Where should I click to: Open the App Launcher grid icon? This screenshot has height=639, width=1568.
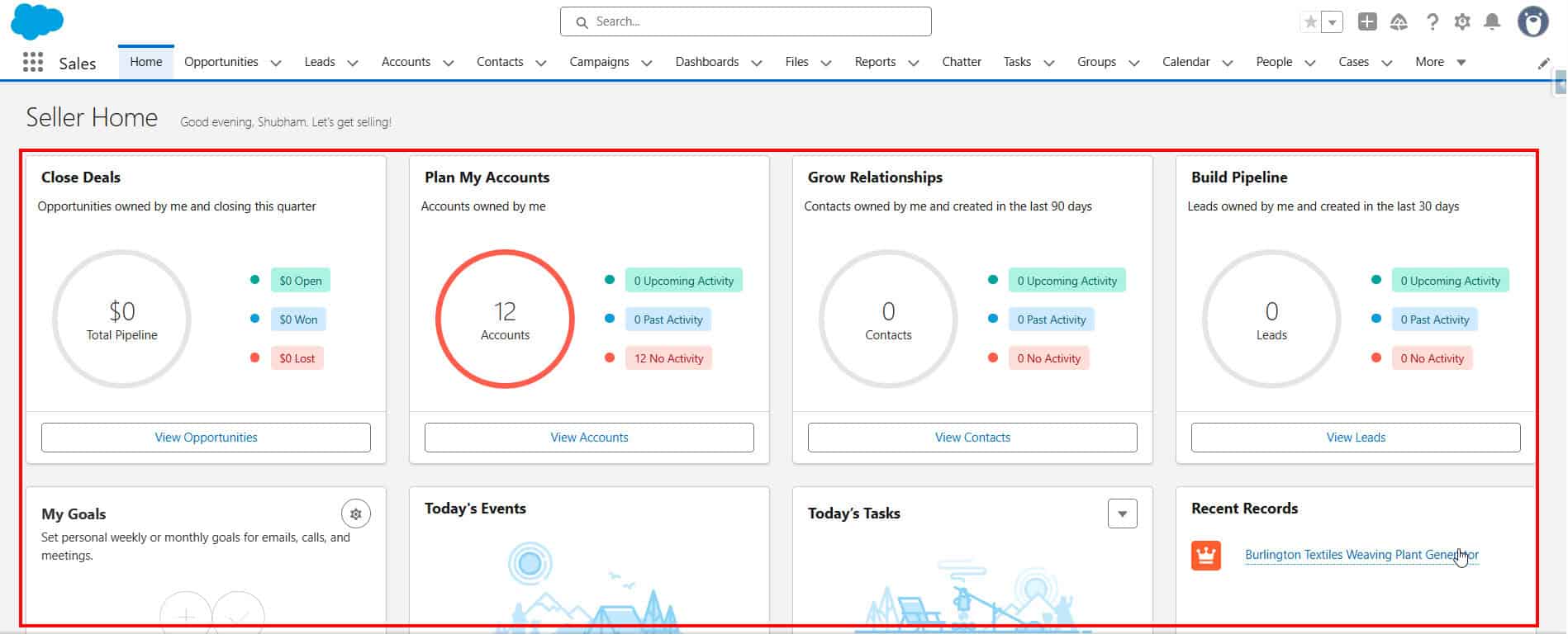coord(33,62)
